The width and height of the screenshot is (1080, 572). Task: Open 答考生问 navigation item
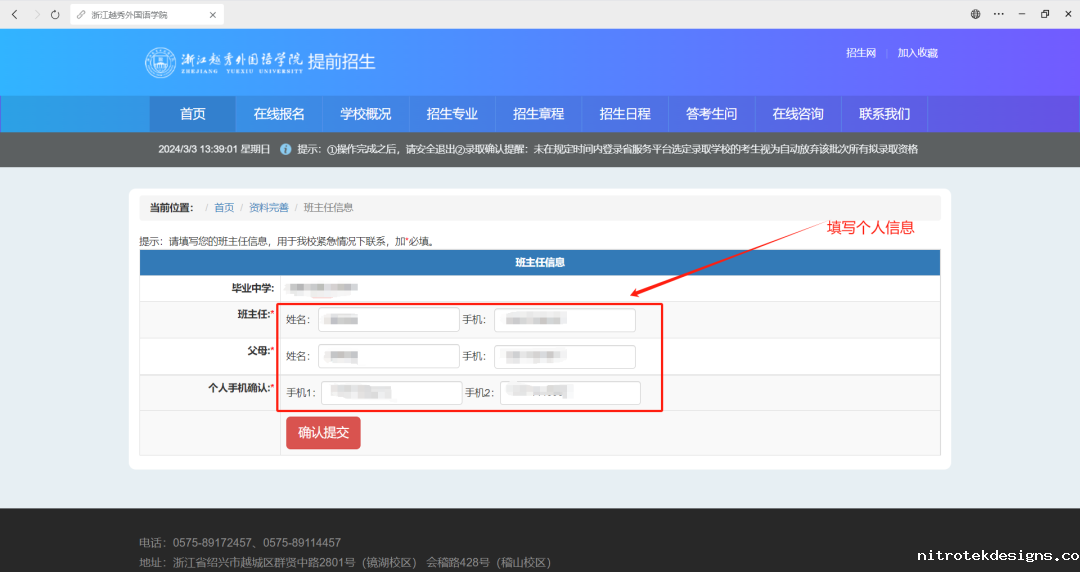click(x=712, y=114)
